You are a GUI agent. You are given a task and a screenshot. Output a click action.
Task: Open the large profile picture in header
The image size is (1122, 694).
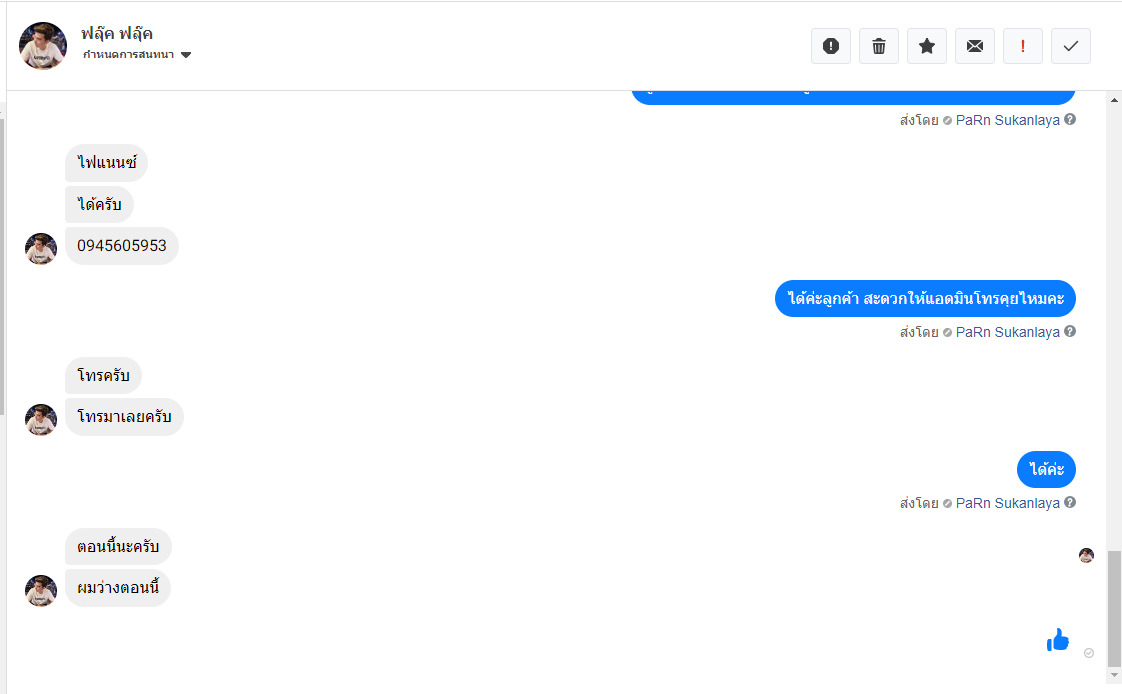click(x=43, y=46)
